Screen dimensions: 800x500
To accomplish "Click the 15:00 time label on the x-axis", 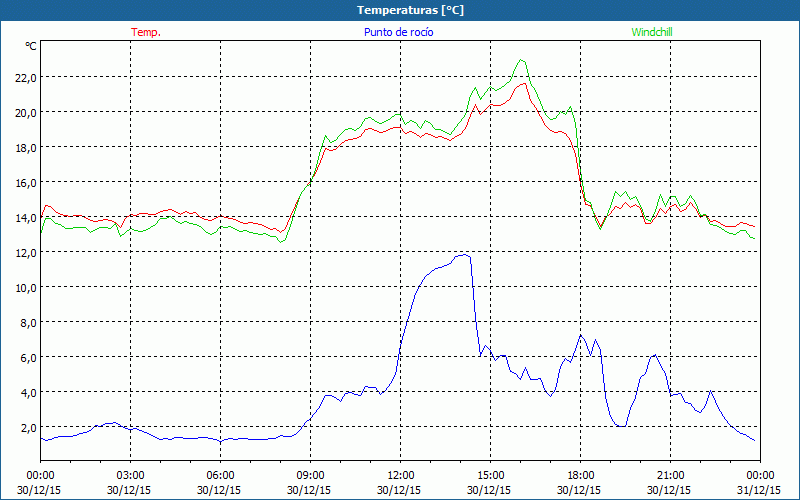I will click(490, 476).
